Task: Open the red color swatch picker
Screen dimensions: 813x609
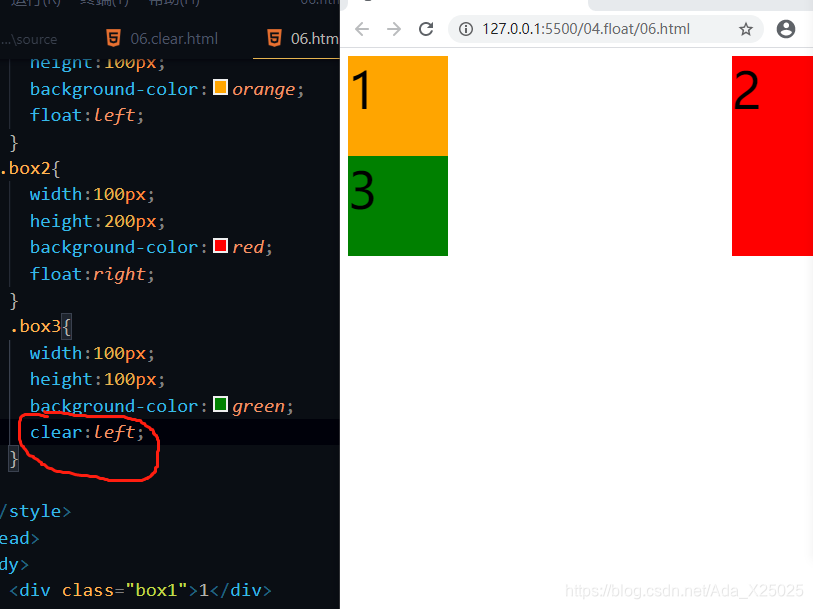Action: (x=220, y=246)
